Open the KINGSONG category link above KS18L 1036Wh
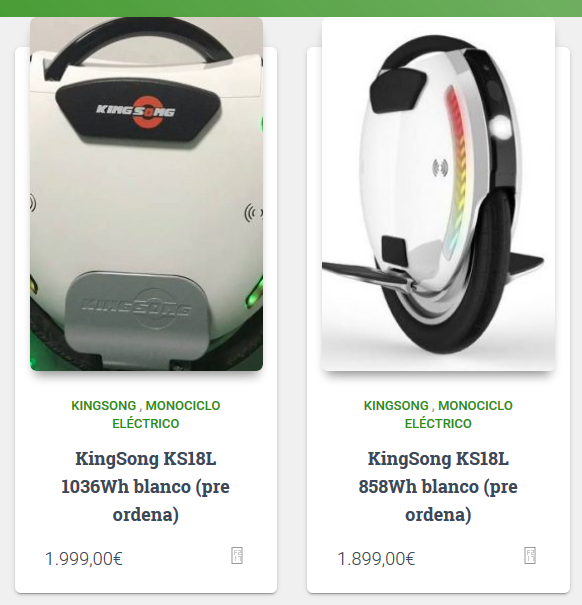Screen dimensions: 582x605 (104, 406)
